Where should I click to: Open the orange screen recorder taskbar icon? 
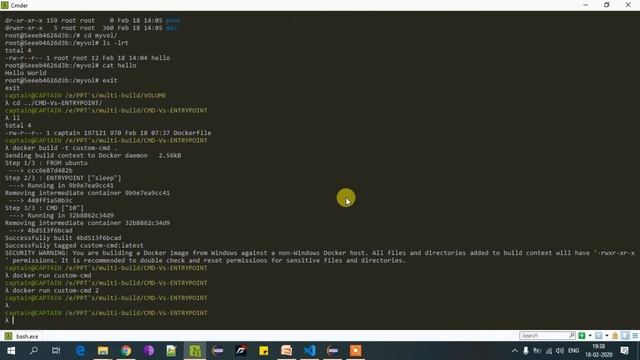356,351
